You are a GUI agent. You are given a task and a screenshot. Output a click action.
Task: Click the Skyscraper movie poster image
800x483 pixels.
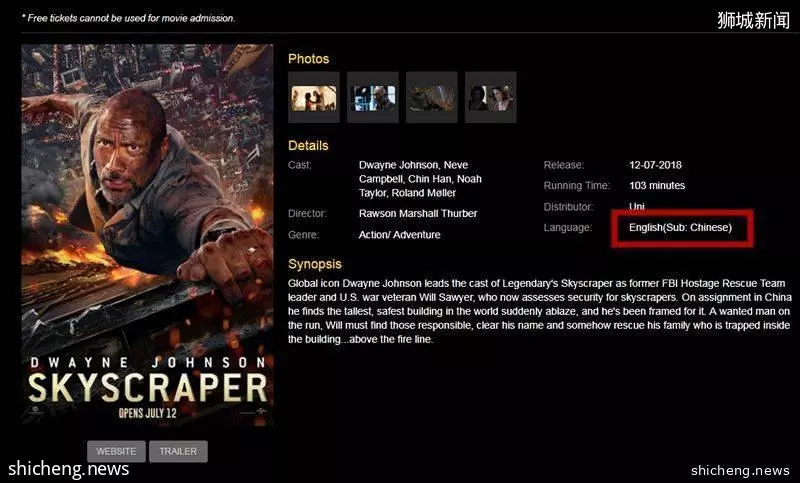[x=147, y=235]
